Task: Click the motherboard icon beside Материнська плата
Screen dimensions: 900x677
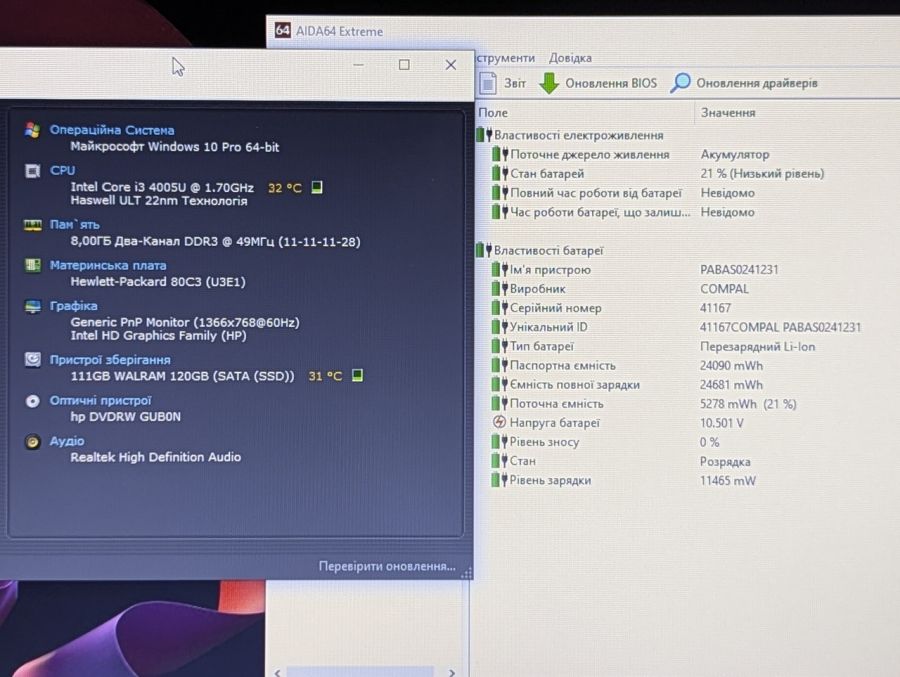Action: (33, 265)
